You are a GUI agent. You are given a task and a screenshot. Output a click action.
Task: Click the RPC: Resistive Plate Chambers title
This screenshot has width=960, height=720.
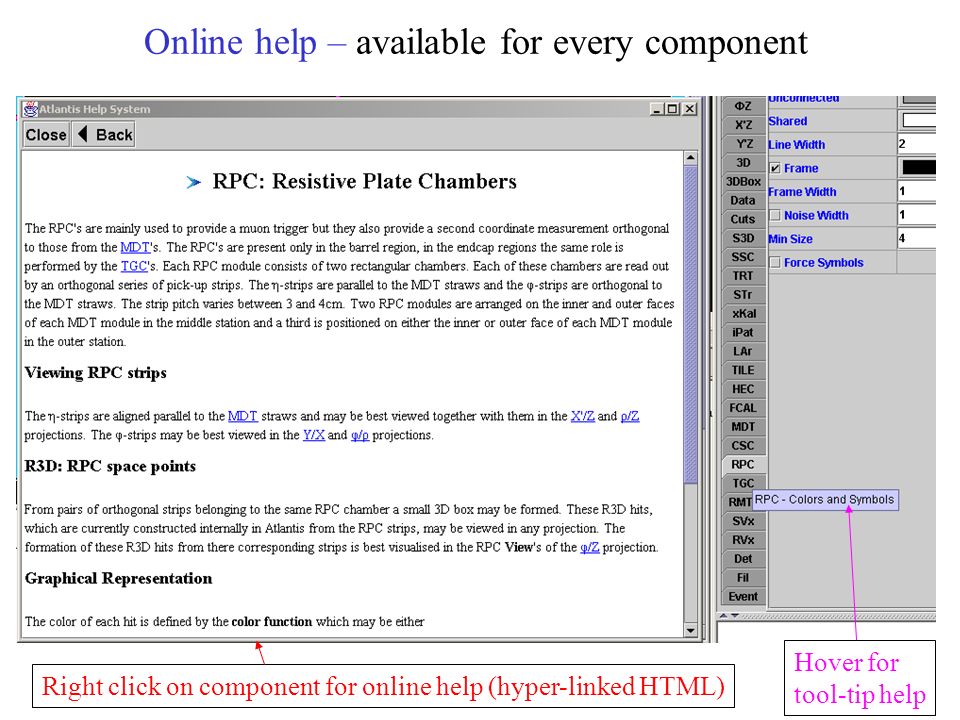(x=364, y=181)
